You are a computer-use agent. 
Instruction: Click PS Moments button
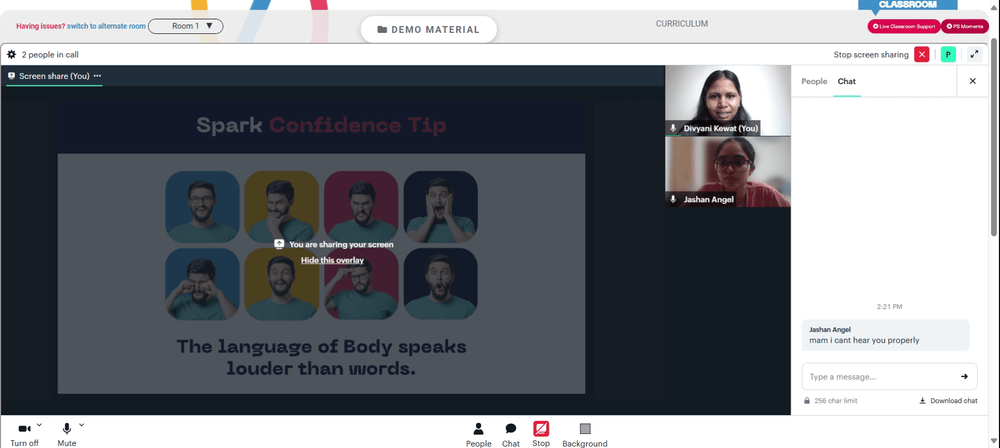click(x=964, y=26)
